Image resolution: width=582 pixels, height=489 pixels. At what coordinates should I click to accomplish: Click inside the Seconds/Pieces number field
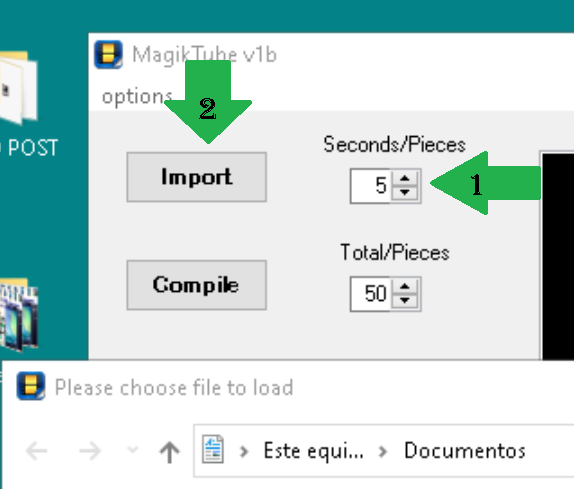[370, 186]
